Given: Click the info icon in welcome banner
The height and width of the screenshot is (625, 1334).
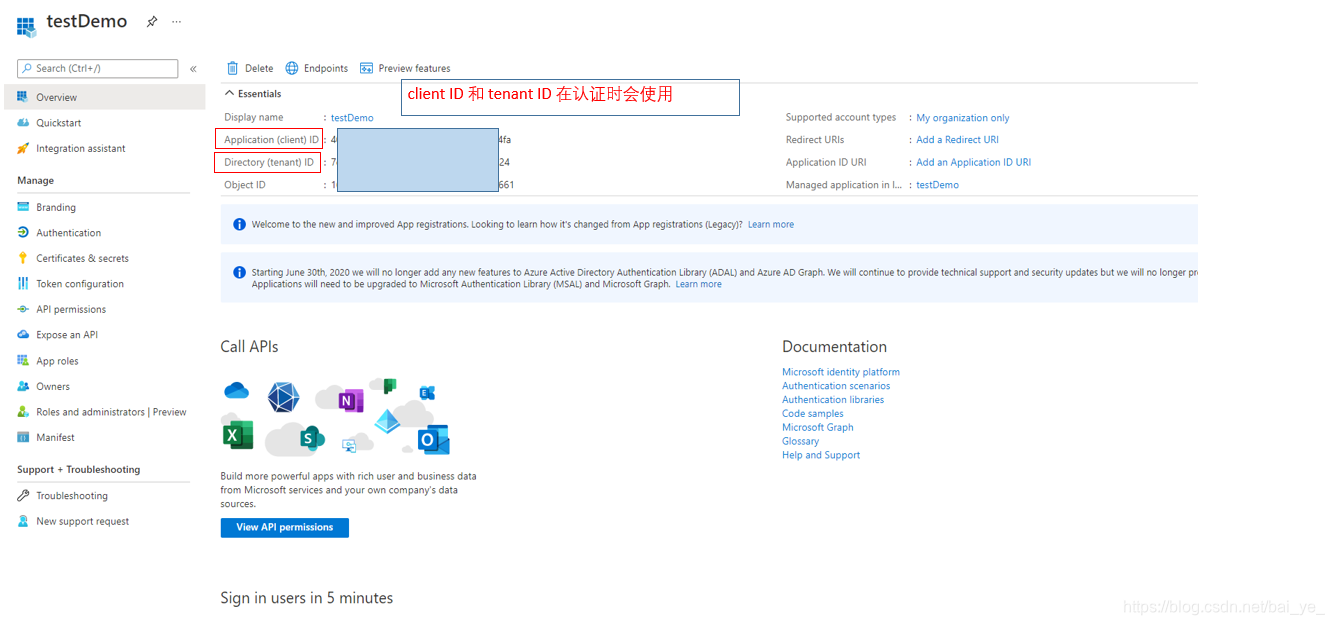Looking at the screenshot, I should (x=239, y=225).
